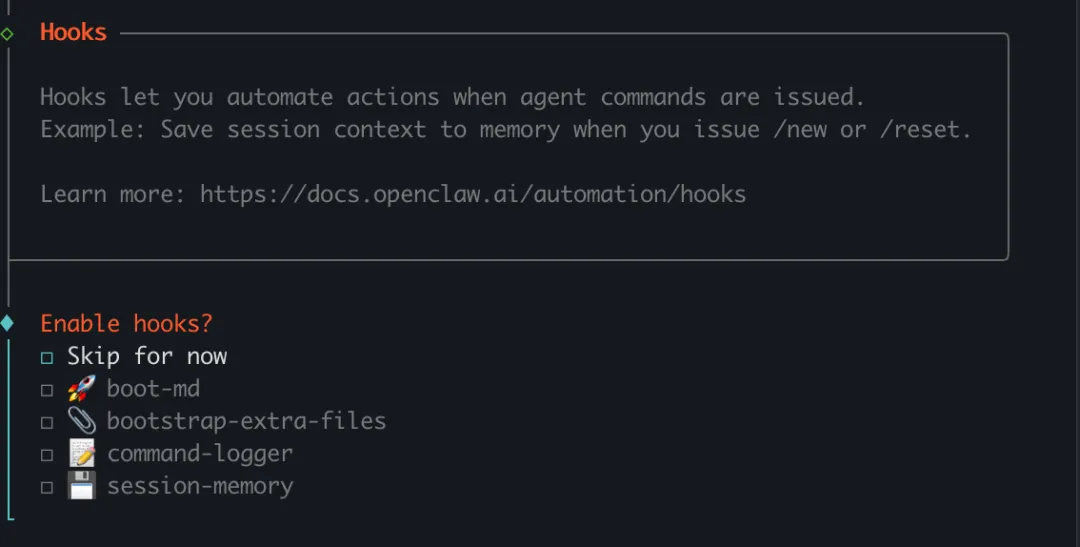This screenshot has width=1080, height=547.
Task: Select the session-memory checkbox
Action: tap(47, 487)
